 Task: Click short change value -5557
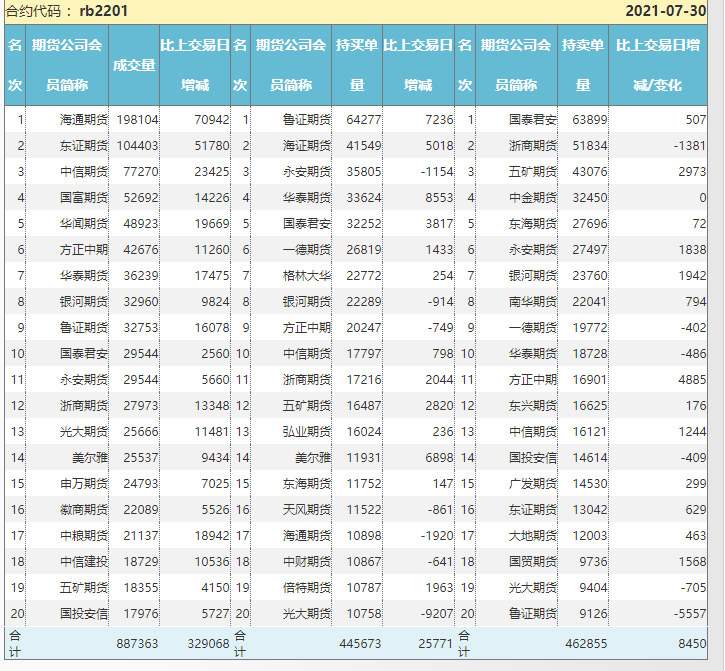click(x=690, y=614)
